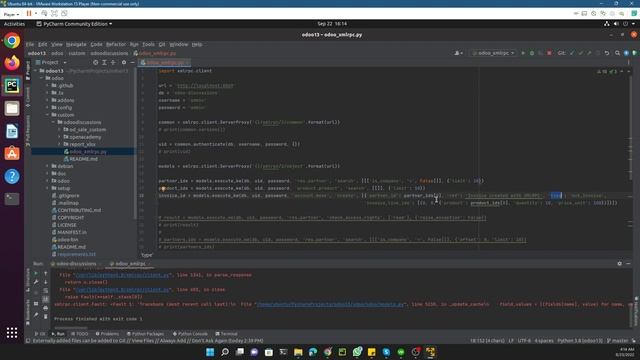Collapse the custom folder
This screenshot has height=360, width=640.
coord(47,115)
